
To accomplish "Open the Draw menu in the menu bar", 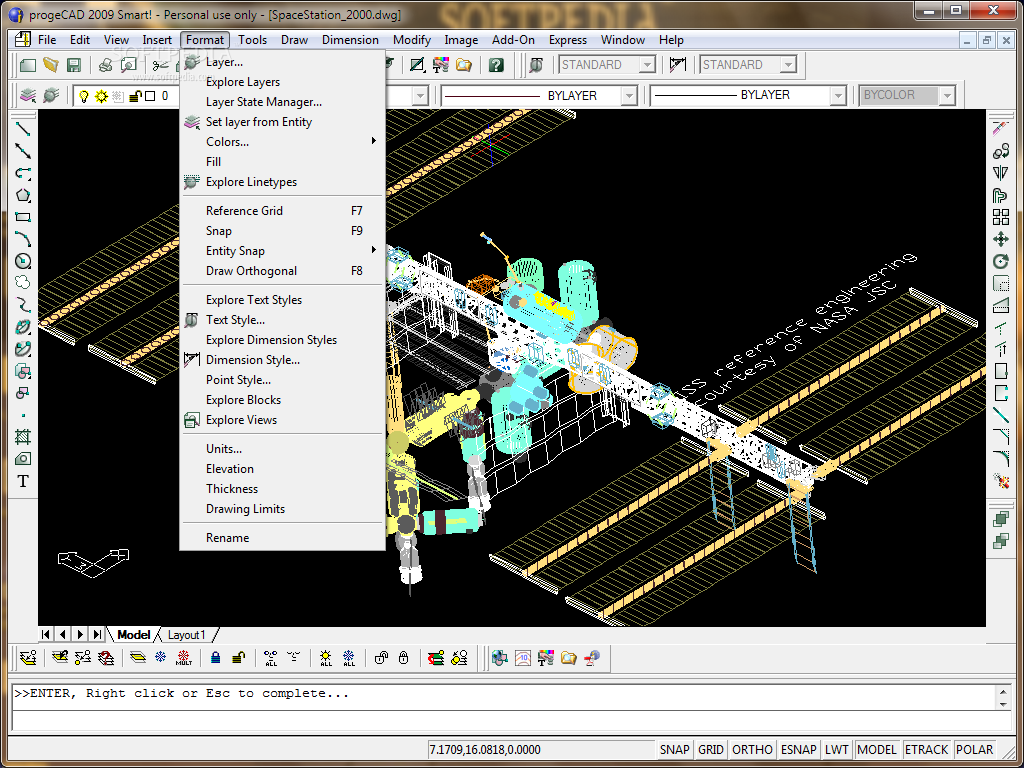I will 295,40.
